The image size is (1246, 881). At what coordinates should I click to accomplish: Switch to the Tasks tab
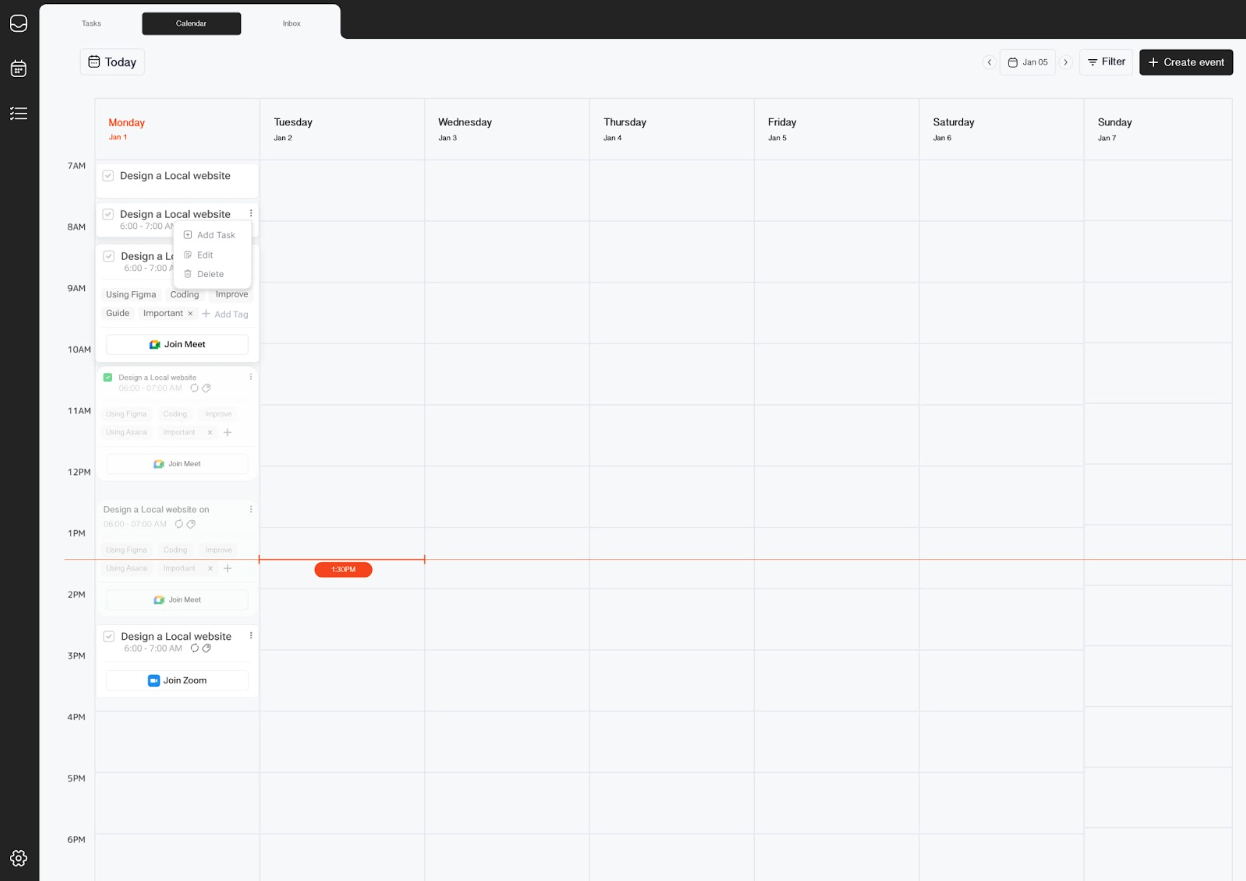click(x=91, y=23)
